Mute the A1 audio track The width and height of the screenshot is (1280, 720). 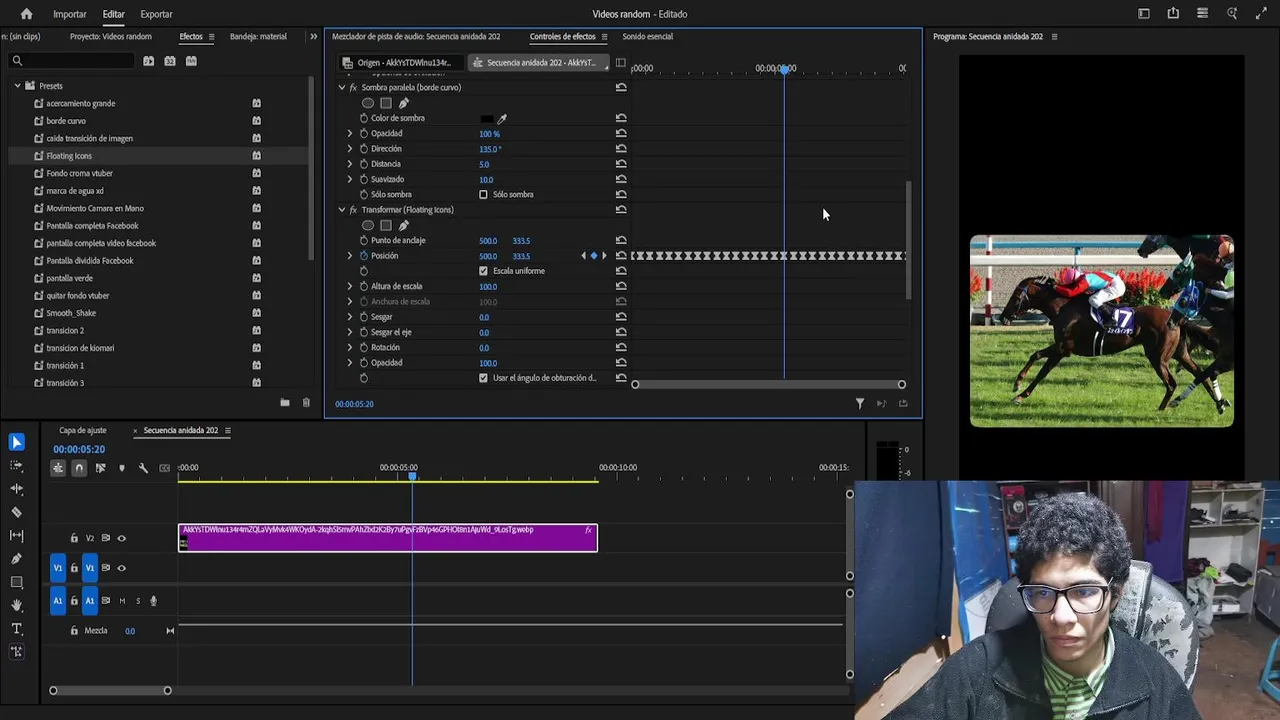(122, 601)
